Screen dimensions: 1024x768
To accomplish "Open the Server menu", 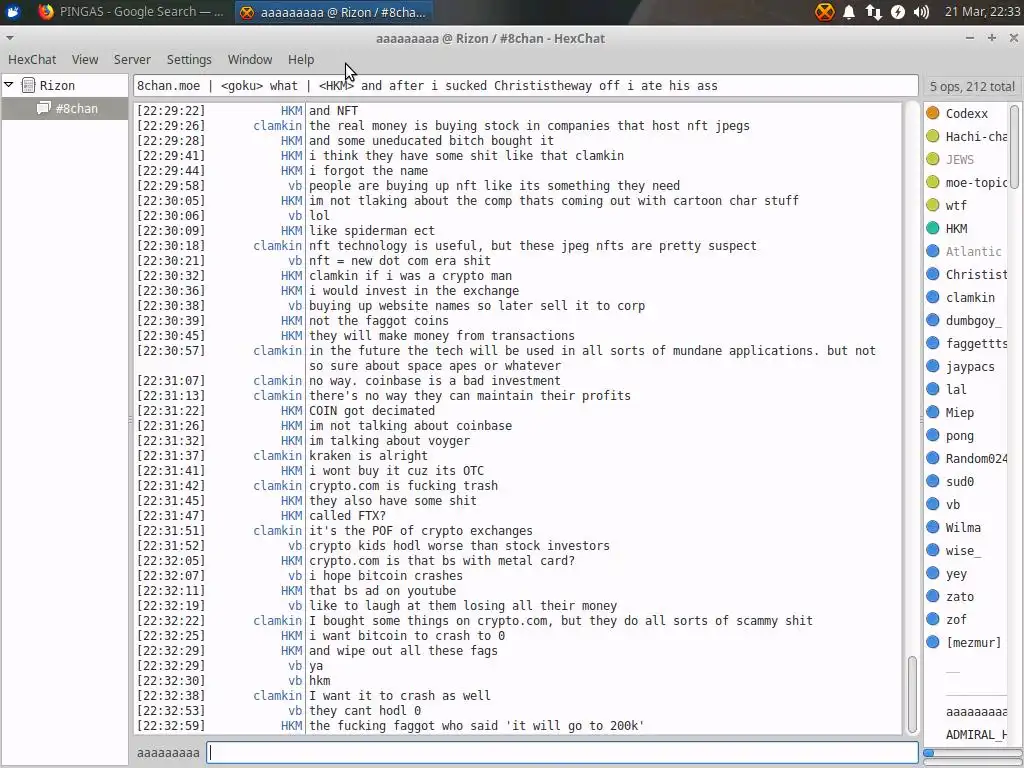I will coord(132,59).
